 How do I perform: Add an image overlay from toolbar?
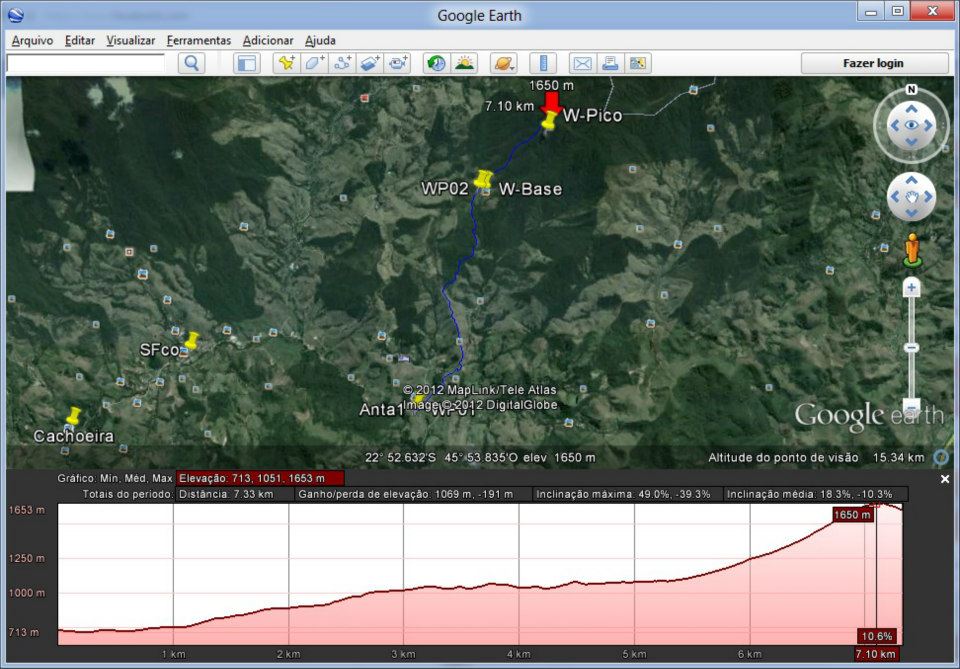tap(370, 63)
